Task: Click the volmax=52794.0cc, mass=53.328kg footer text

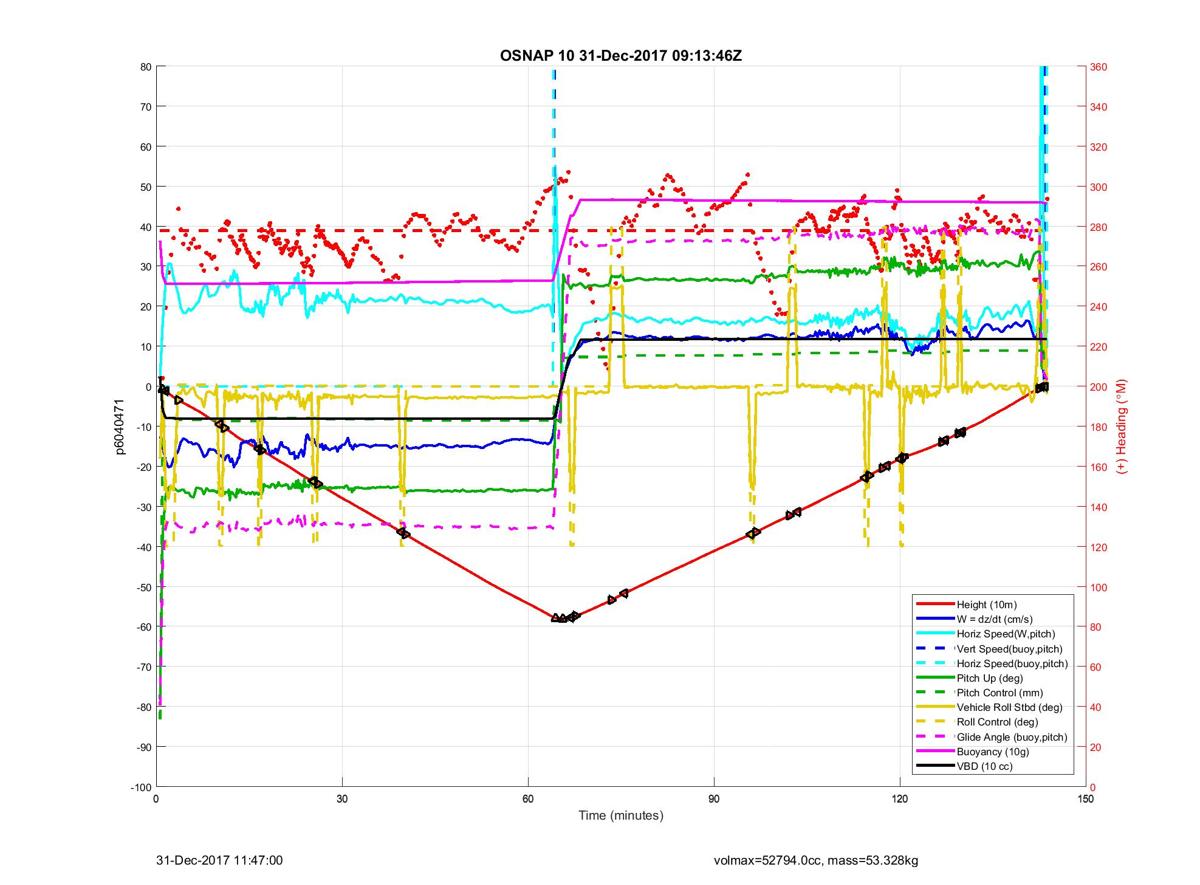Action: pos(816,860)
